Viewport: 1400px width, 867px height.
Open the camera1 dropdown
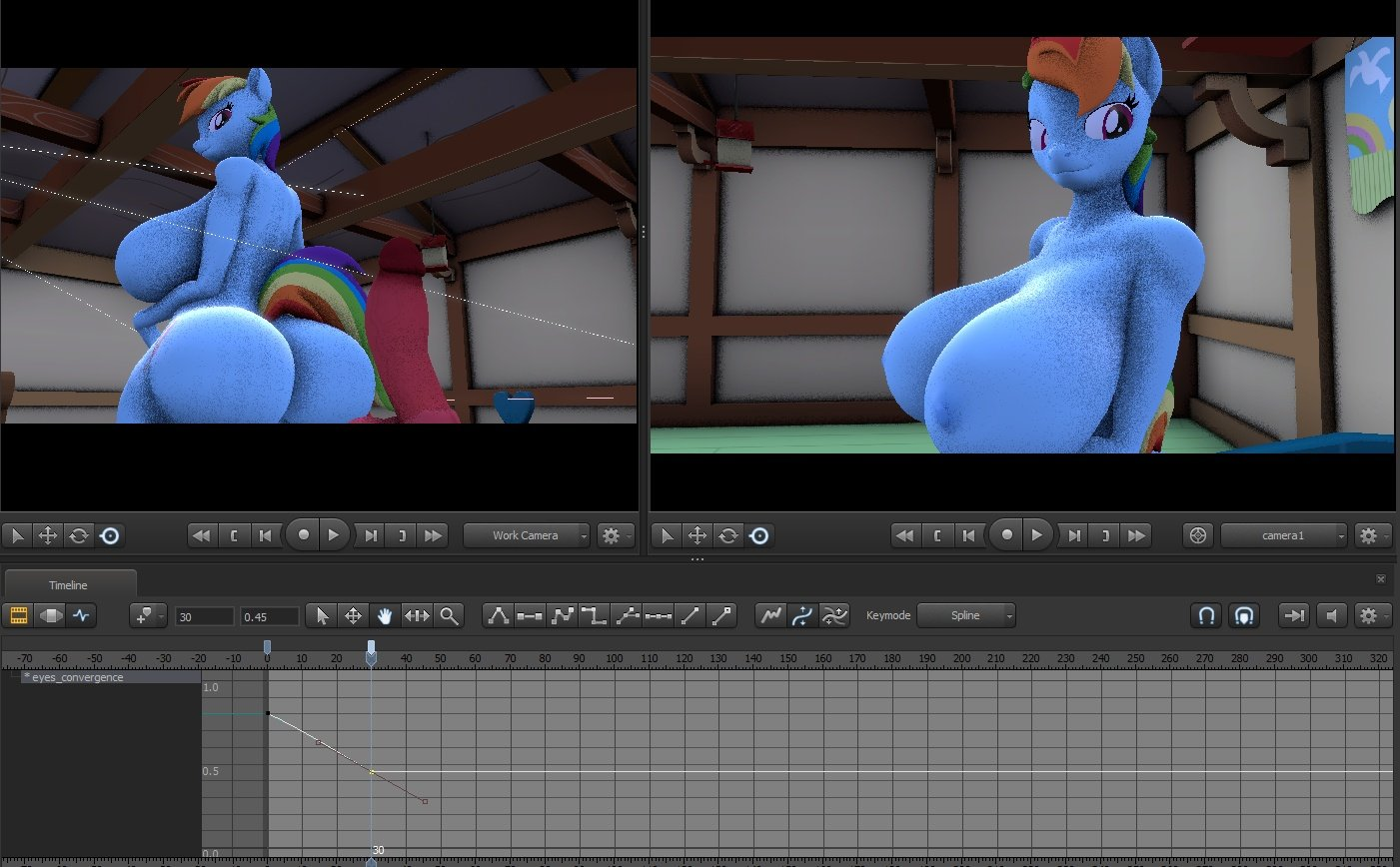1284,535
